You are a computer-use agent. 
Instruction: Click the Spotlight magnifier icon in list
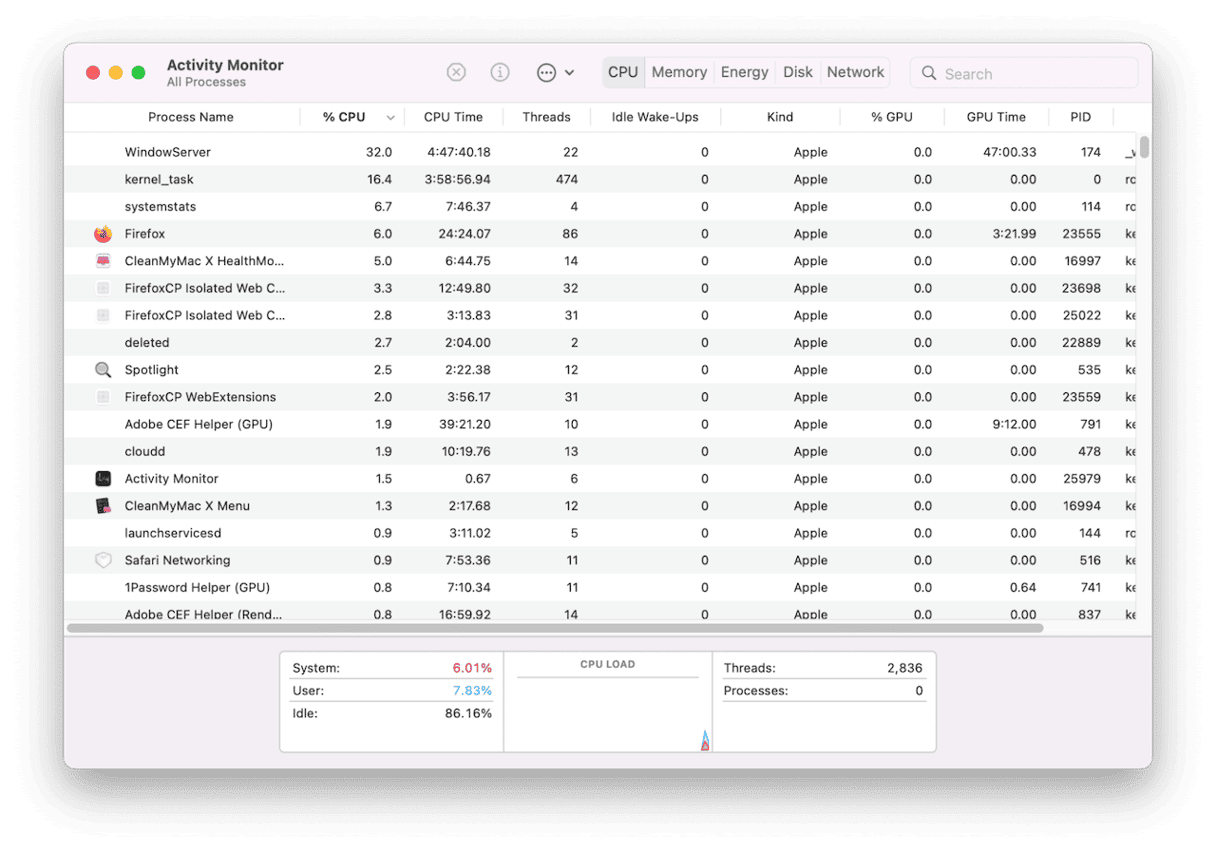point(103,370)
